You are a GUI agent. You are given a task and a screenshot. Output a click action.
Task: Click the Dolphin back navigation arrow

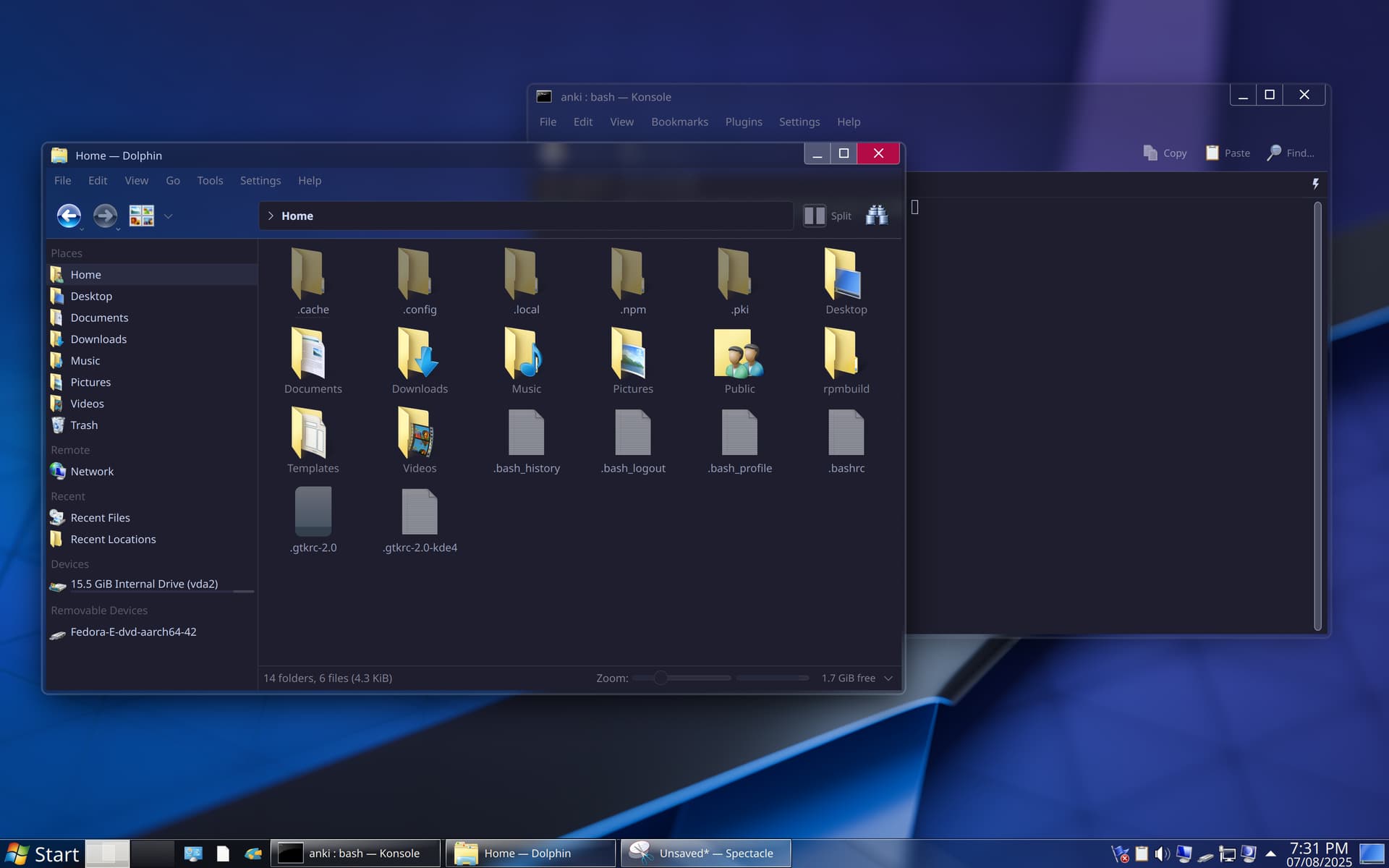69,216
